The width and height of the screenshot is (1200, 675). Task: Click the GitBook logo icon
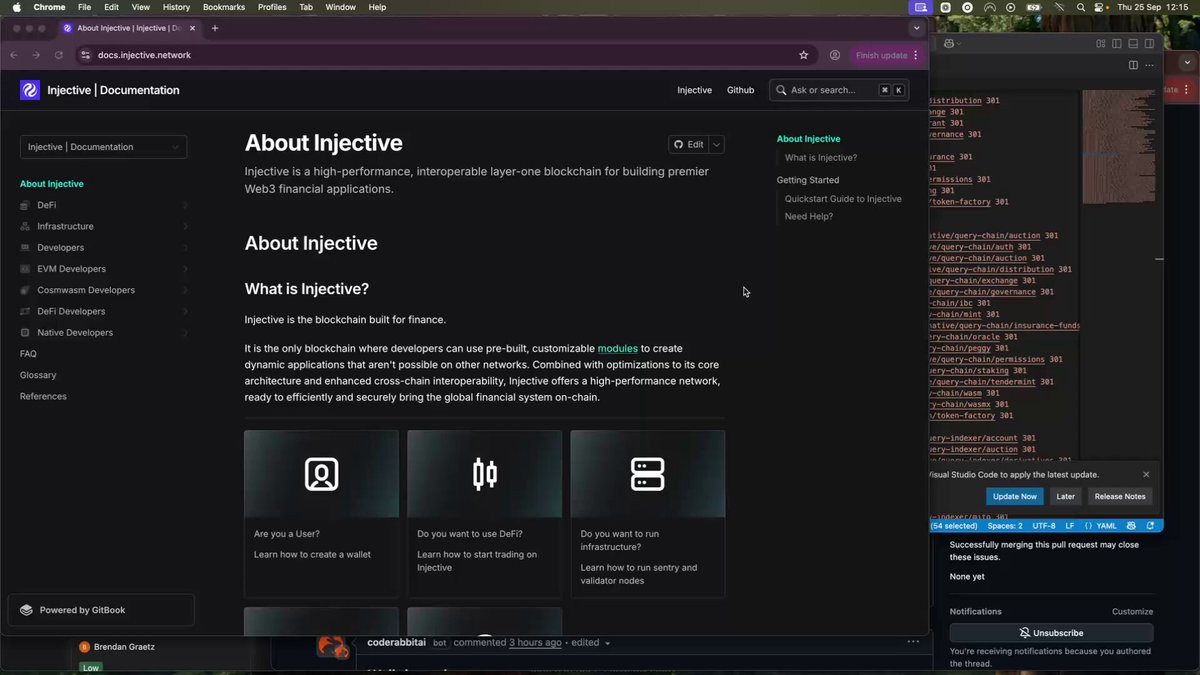tap(26, 610)
